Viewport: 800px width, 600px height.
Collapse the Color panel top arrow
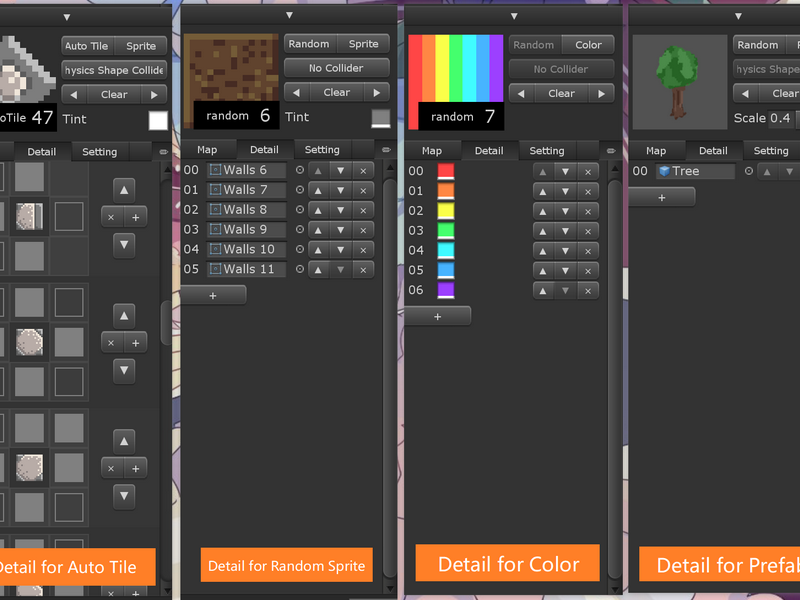pos(514,16)
